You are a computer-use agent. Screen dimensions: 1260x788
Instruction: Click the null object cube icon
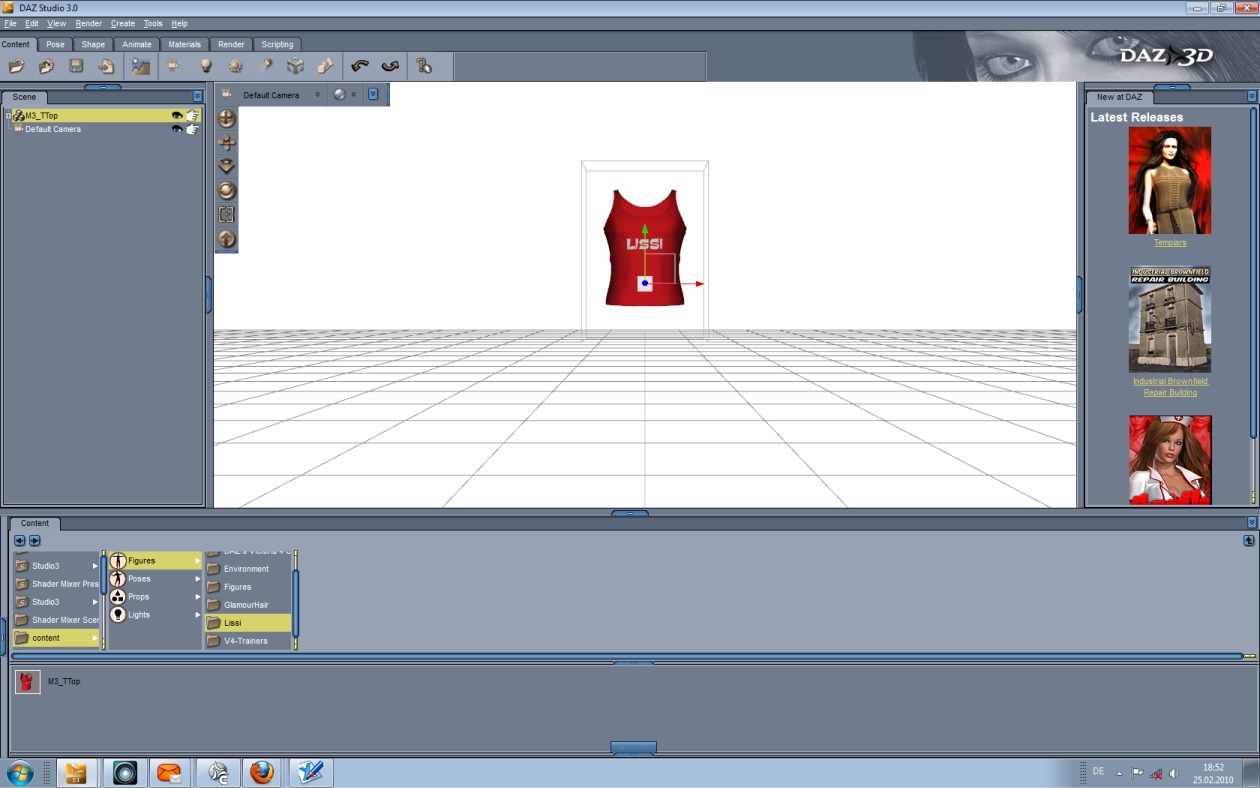click(296, 67)
